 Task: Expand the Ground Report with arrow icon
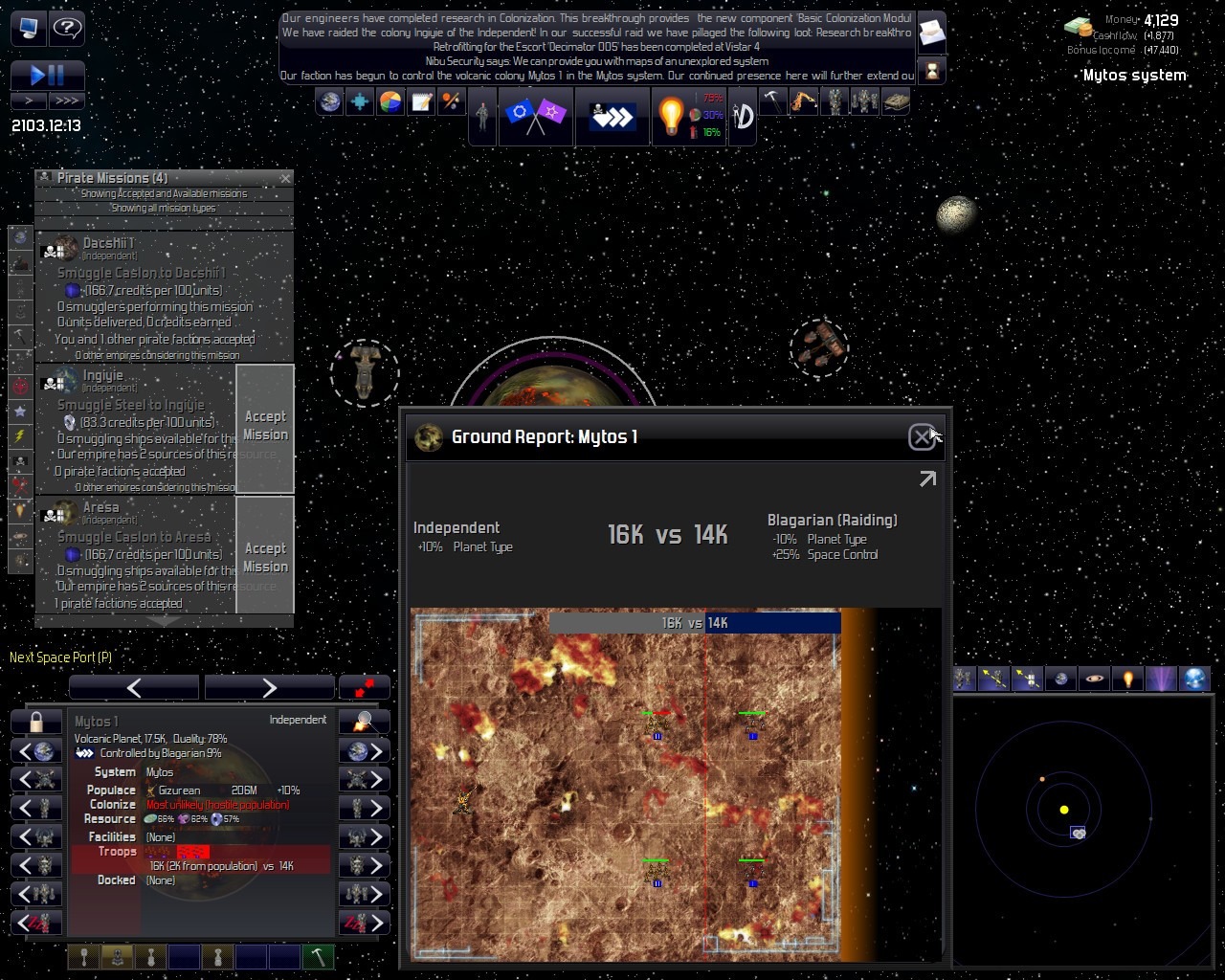tap(927, 479)
